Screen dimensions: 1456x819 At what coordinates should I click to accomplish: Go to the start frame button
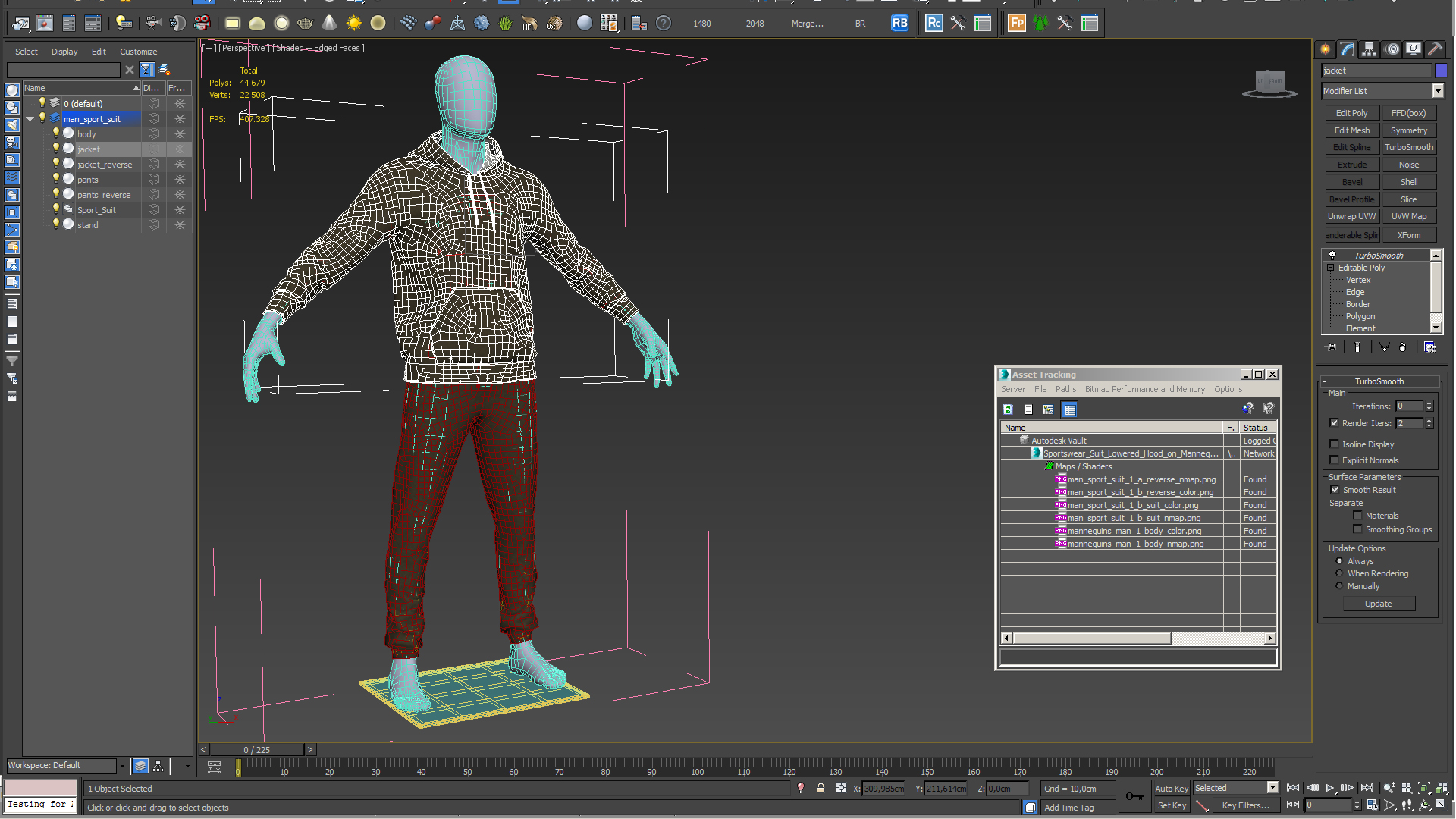[x=1293, y=789]
